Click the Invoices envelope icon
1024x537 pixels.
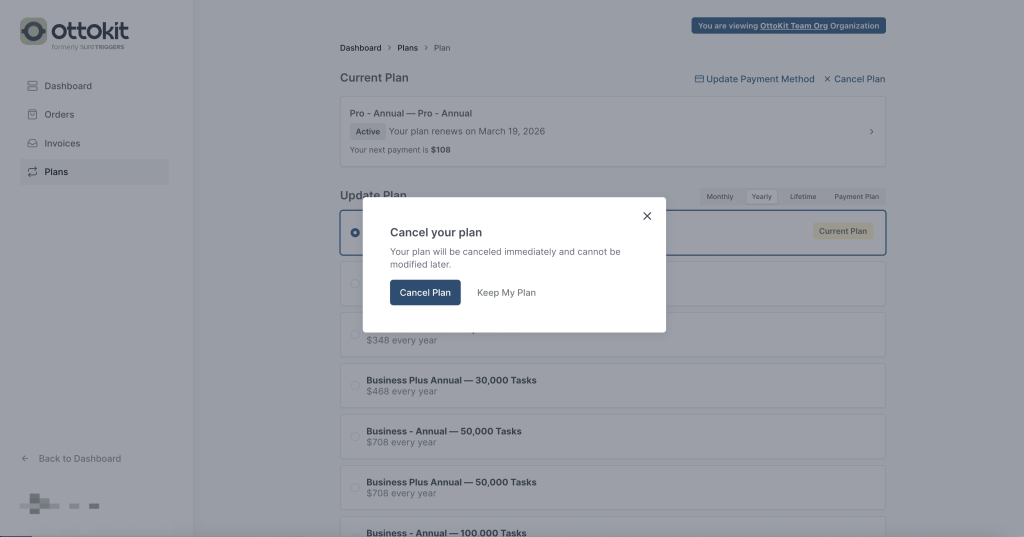(32, 144)
